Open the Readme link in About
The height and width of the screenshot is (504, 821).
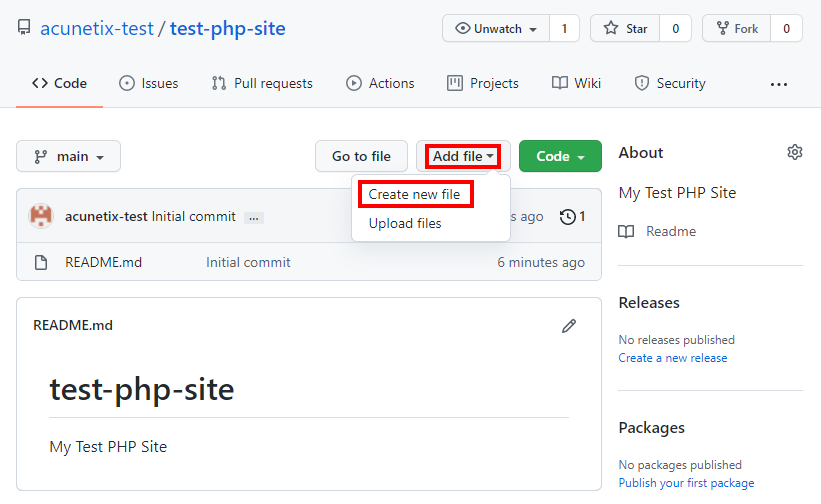pos(671,231)
